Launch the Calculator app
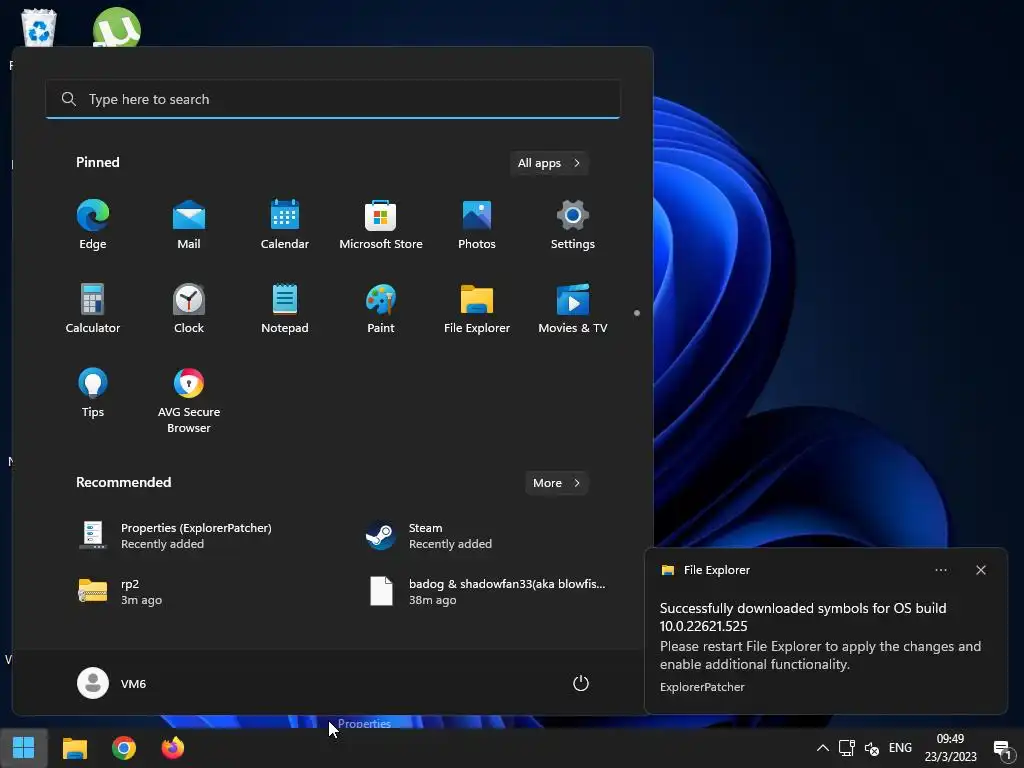 pyautogui.click(x=93, y=309)
